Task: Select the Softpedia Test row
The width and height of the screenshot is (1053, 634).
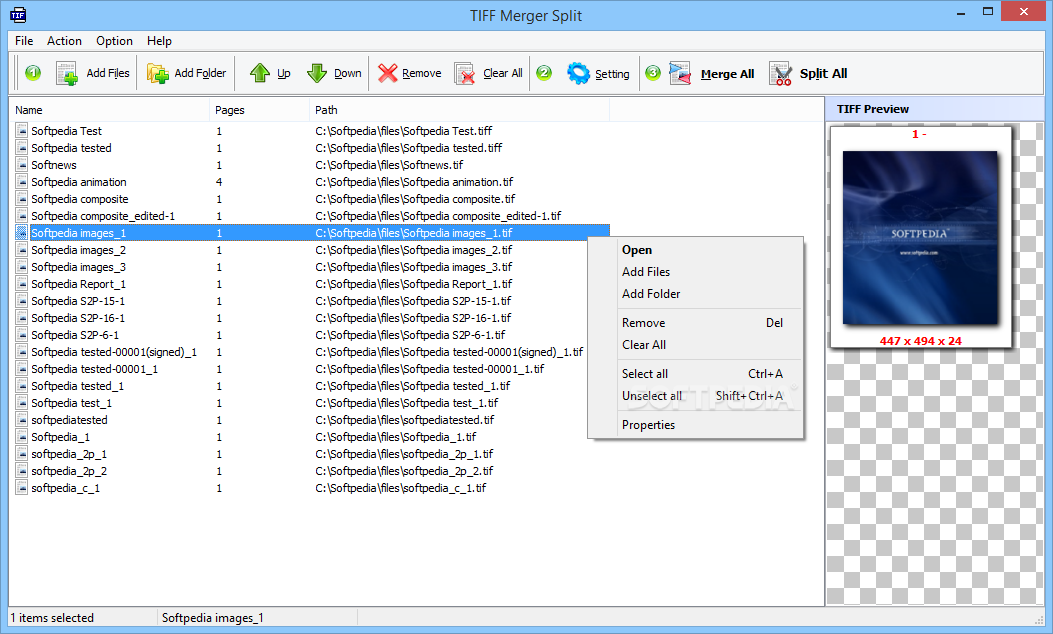Action: click(x=312, y=130)
